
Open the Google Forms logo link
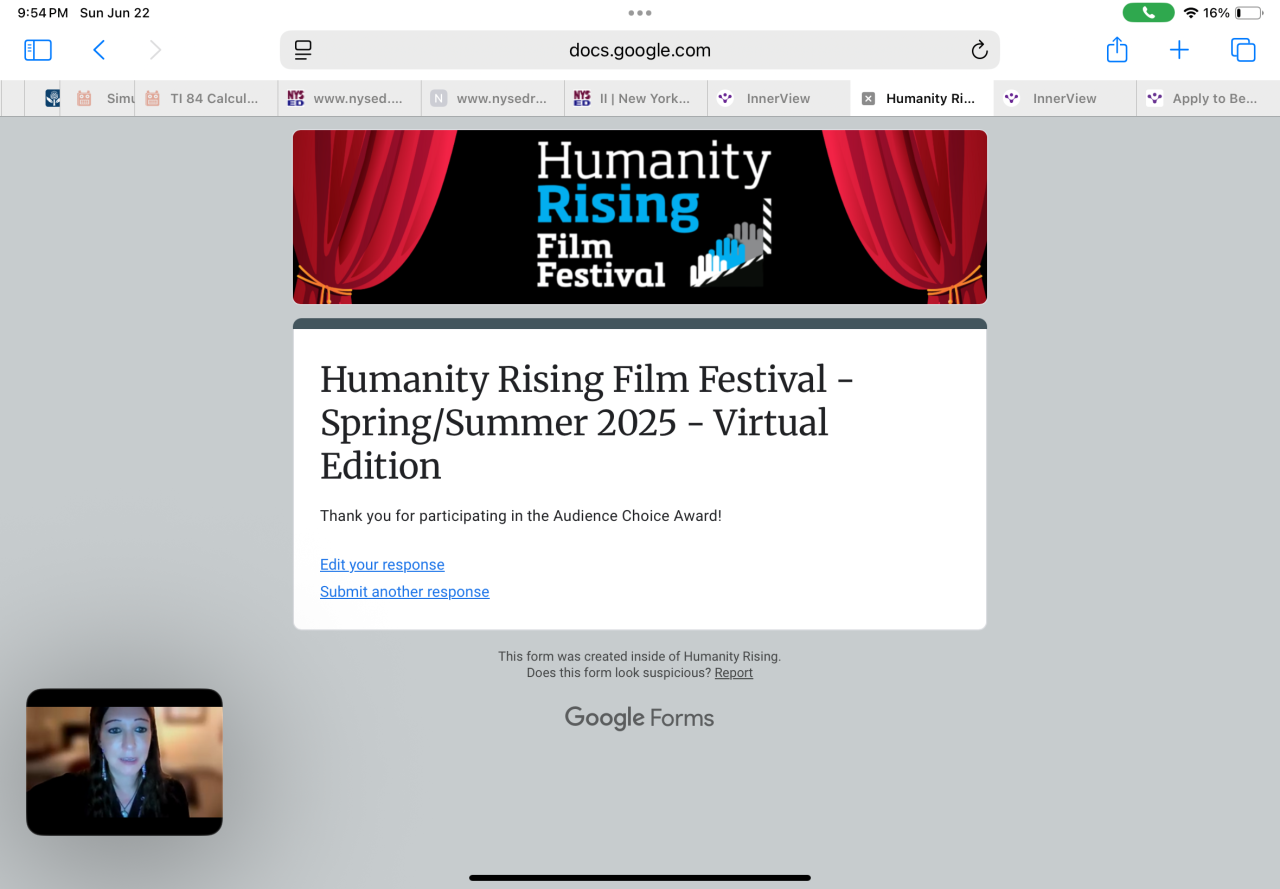639,718
